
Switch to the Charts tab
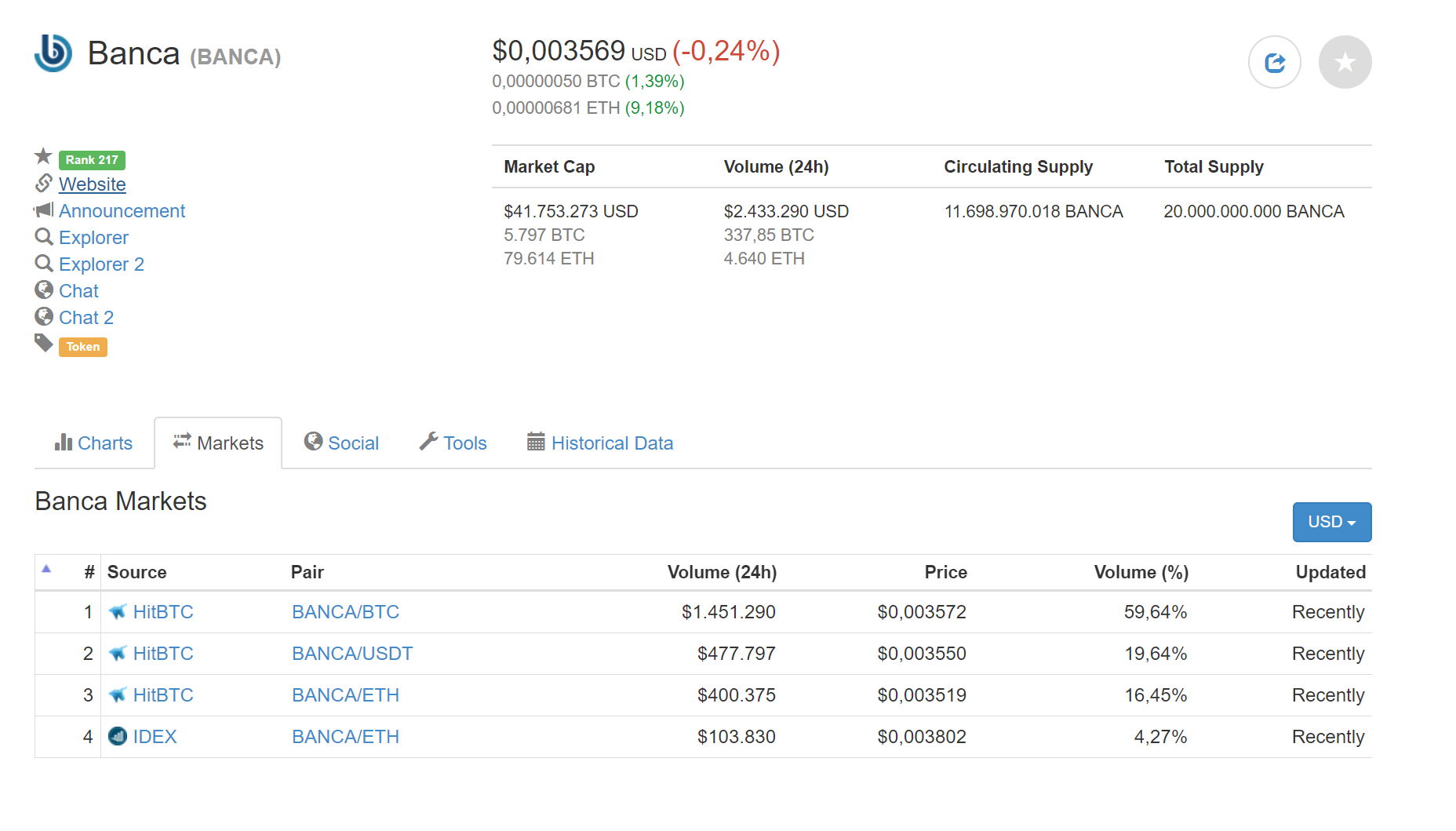[x=93, y=443]
